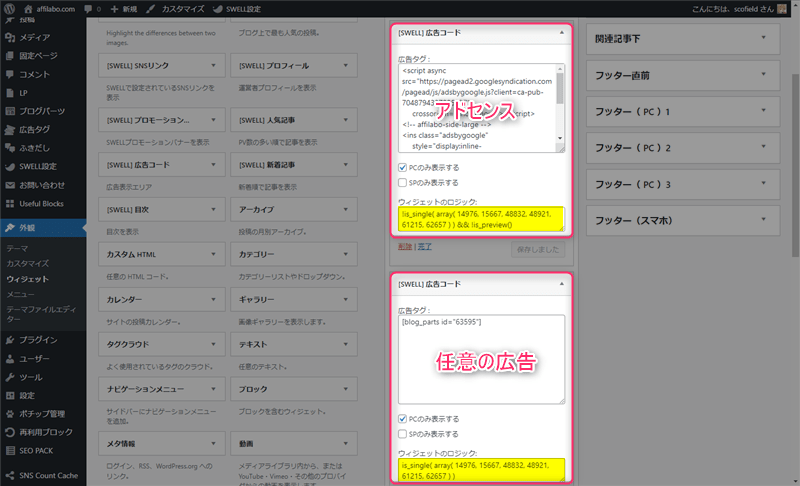This screenshot has height=486, width=800.
Task: Click the blog_parts 広告タグ text area
Action: [481, 360]
